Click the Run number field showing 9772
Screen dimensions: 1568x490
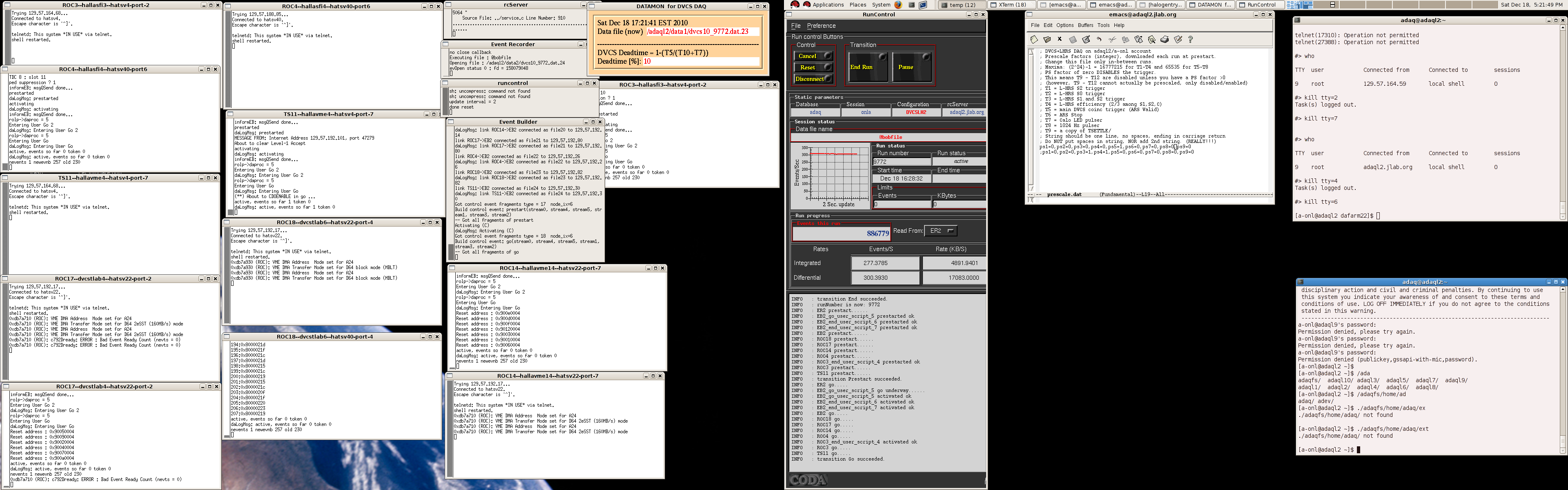pyautogui.click(x=902, y=161)
